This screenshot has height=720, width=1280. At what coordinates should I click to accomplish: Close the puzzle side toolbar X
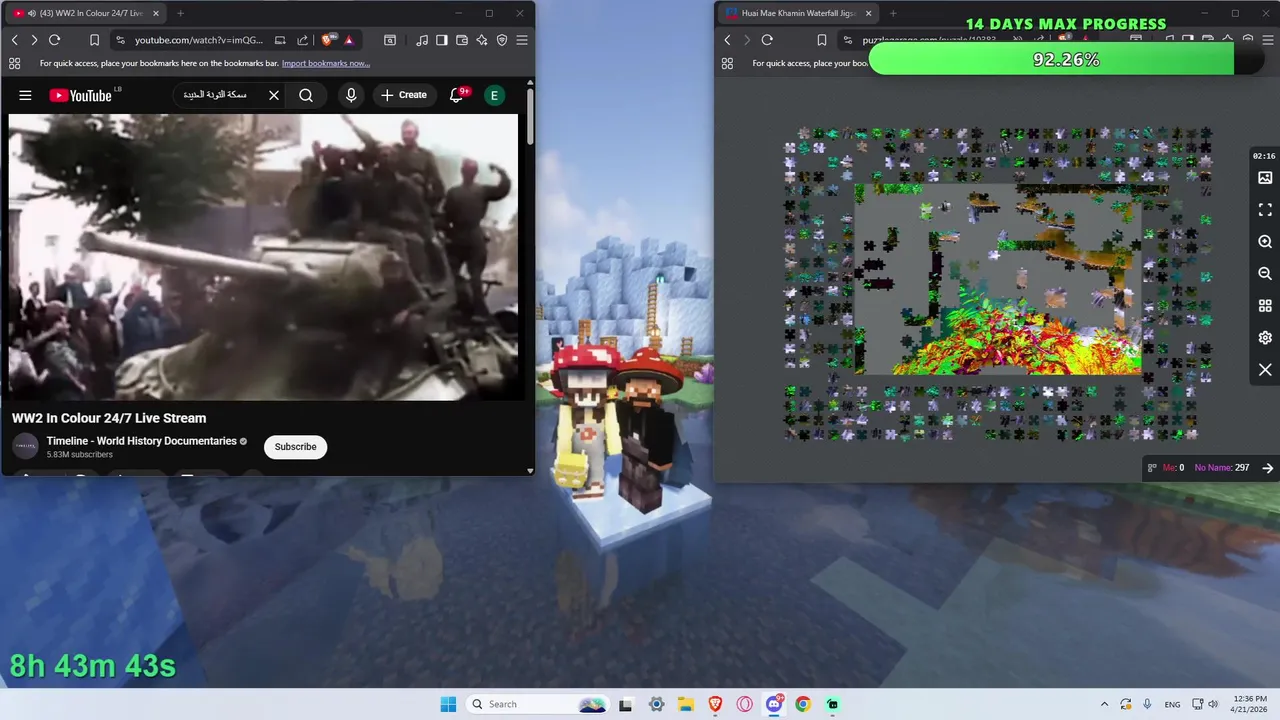[1265, 370]
